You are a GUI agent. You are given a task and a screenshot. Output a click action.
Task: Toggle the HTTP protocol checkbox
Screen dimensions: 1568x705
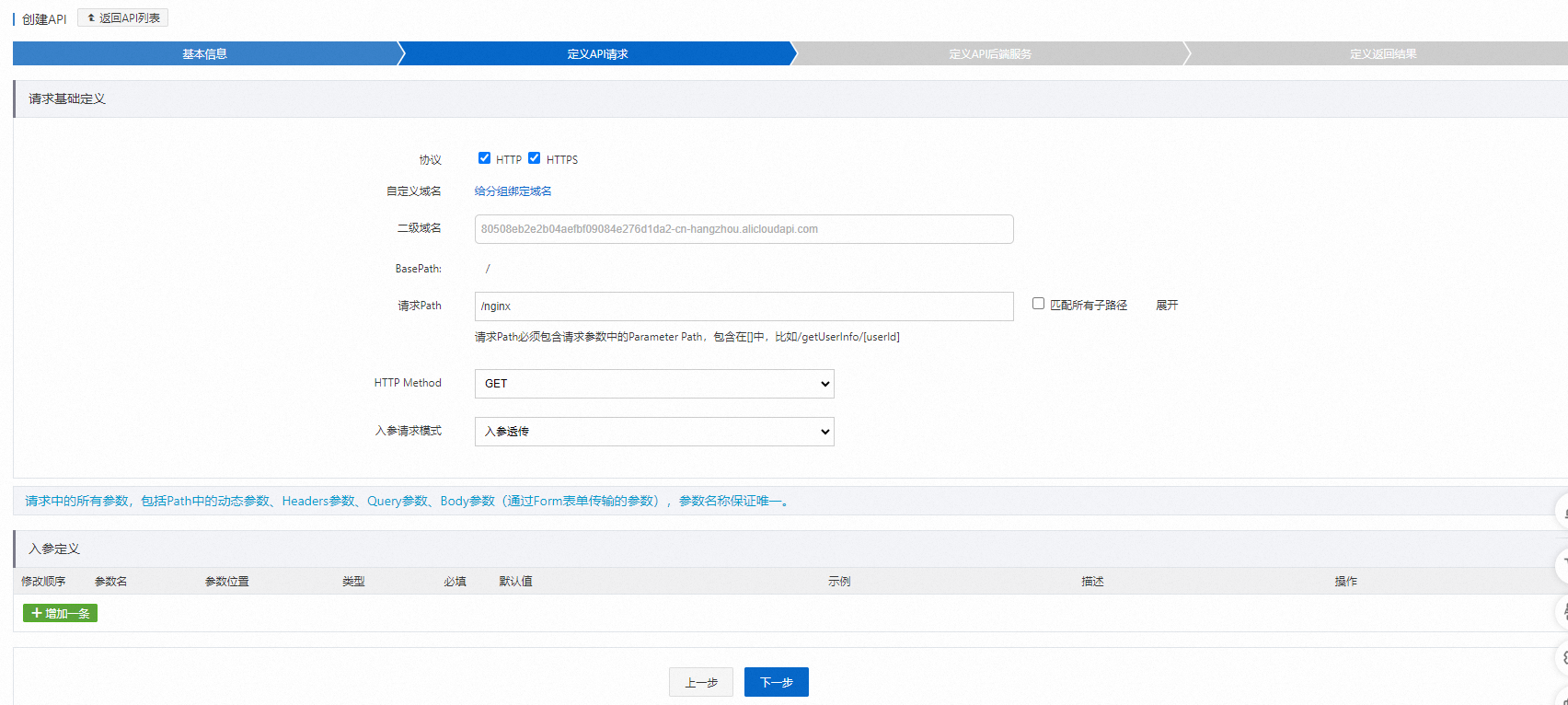(484, 158)
